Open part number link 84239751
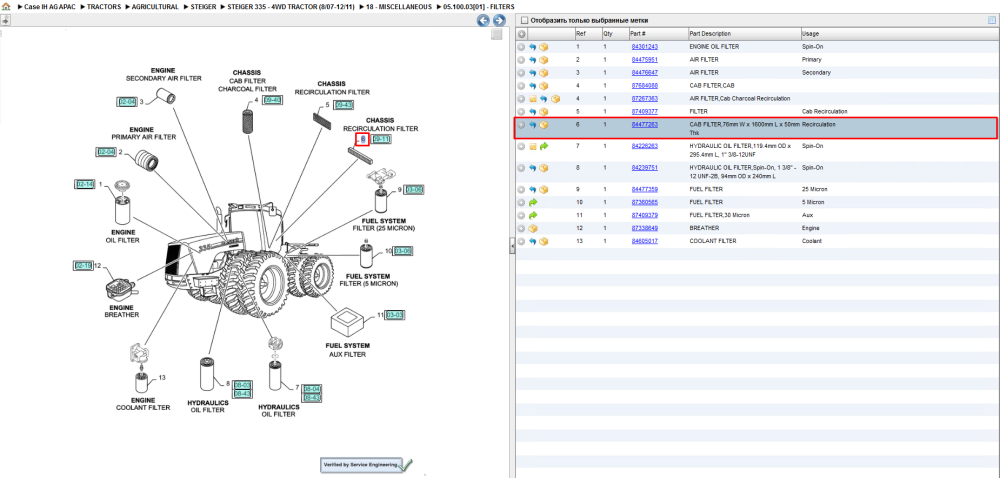Viewport: 1000px width, 478px height. (644, 168)
